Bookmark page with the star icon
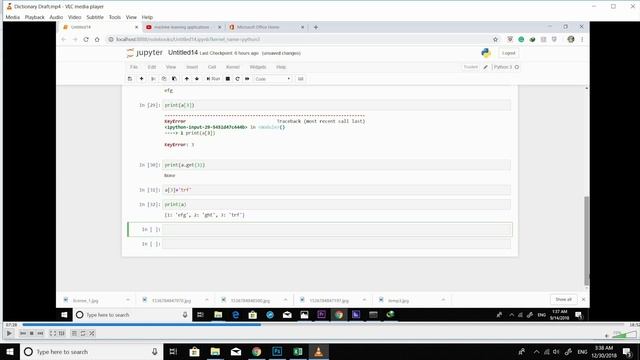 click(495, 39)
